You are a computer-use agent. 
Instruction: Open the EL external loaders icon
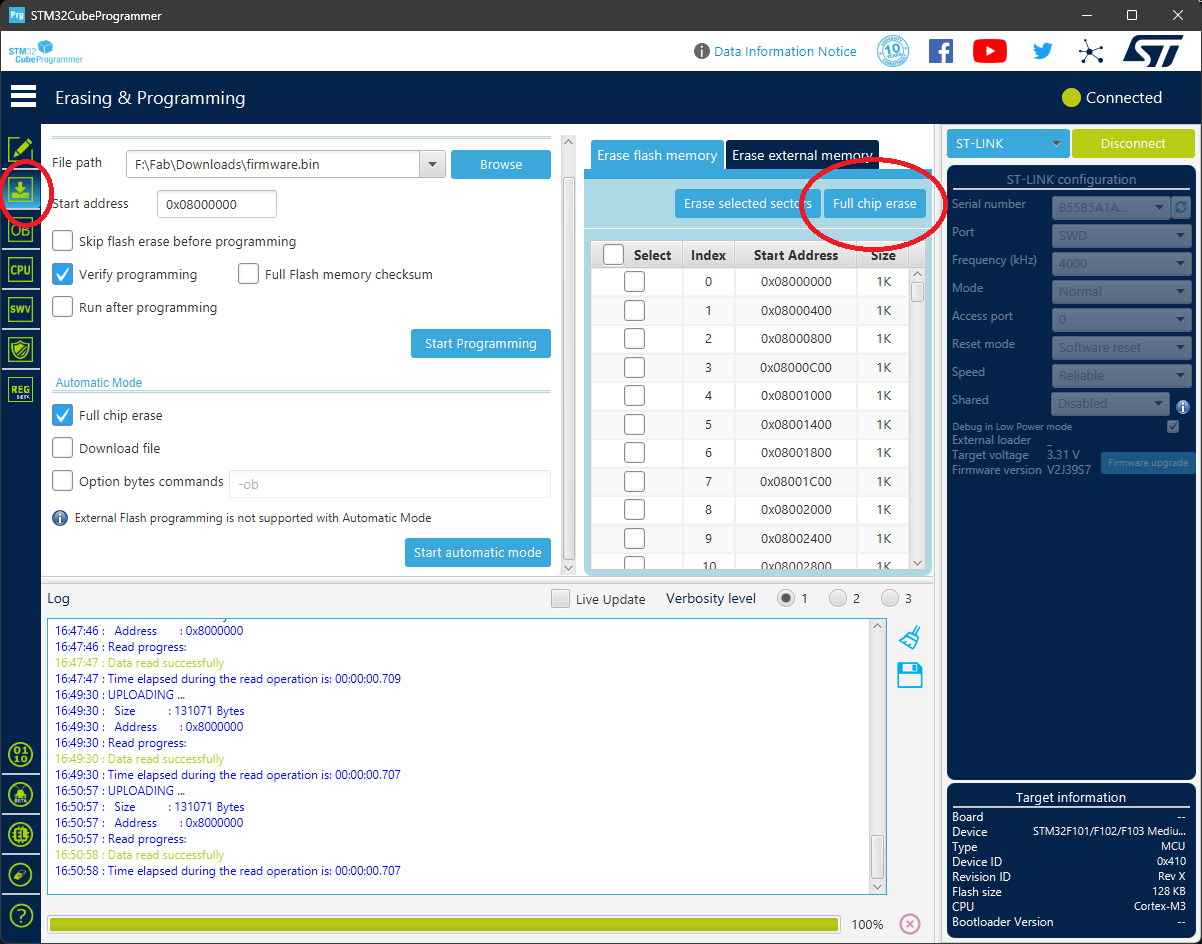[x=20, y=834]
